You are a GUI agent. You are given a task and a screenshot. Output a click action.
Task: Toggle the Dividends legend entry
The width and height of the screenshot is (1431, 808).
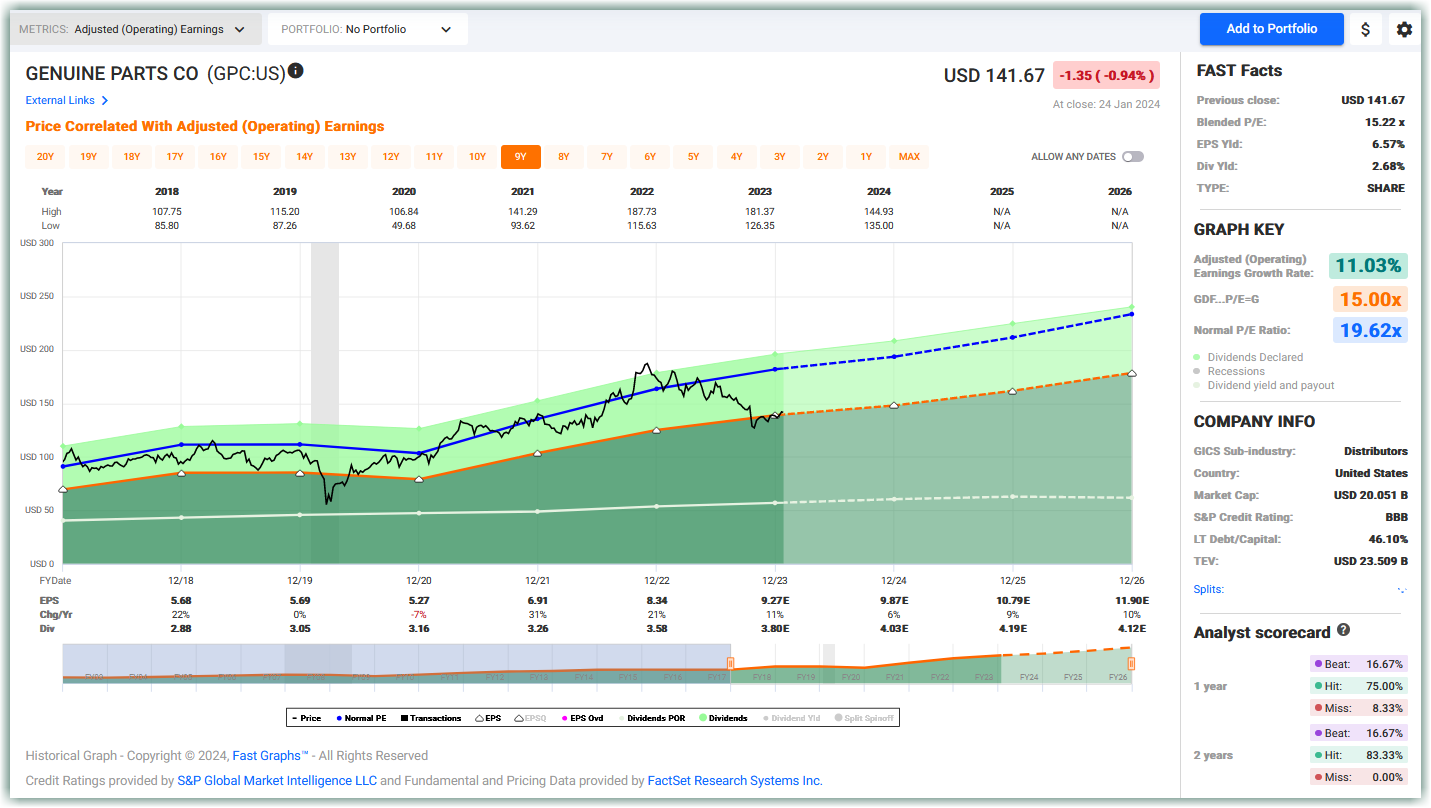[x=723, y=718]
